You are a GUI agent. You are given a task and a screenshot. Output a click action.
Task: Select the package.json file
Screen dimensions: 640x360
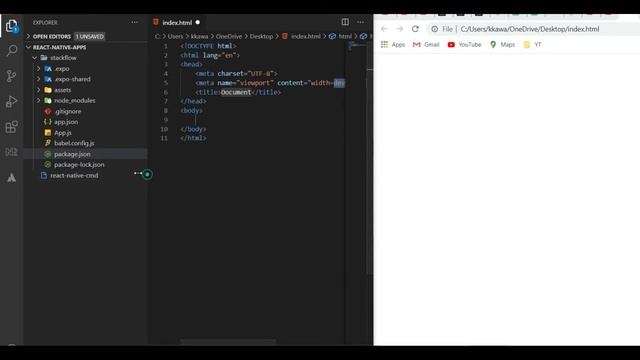click(x=86, y=154)
